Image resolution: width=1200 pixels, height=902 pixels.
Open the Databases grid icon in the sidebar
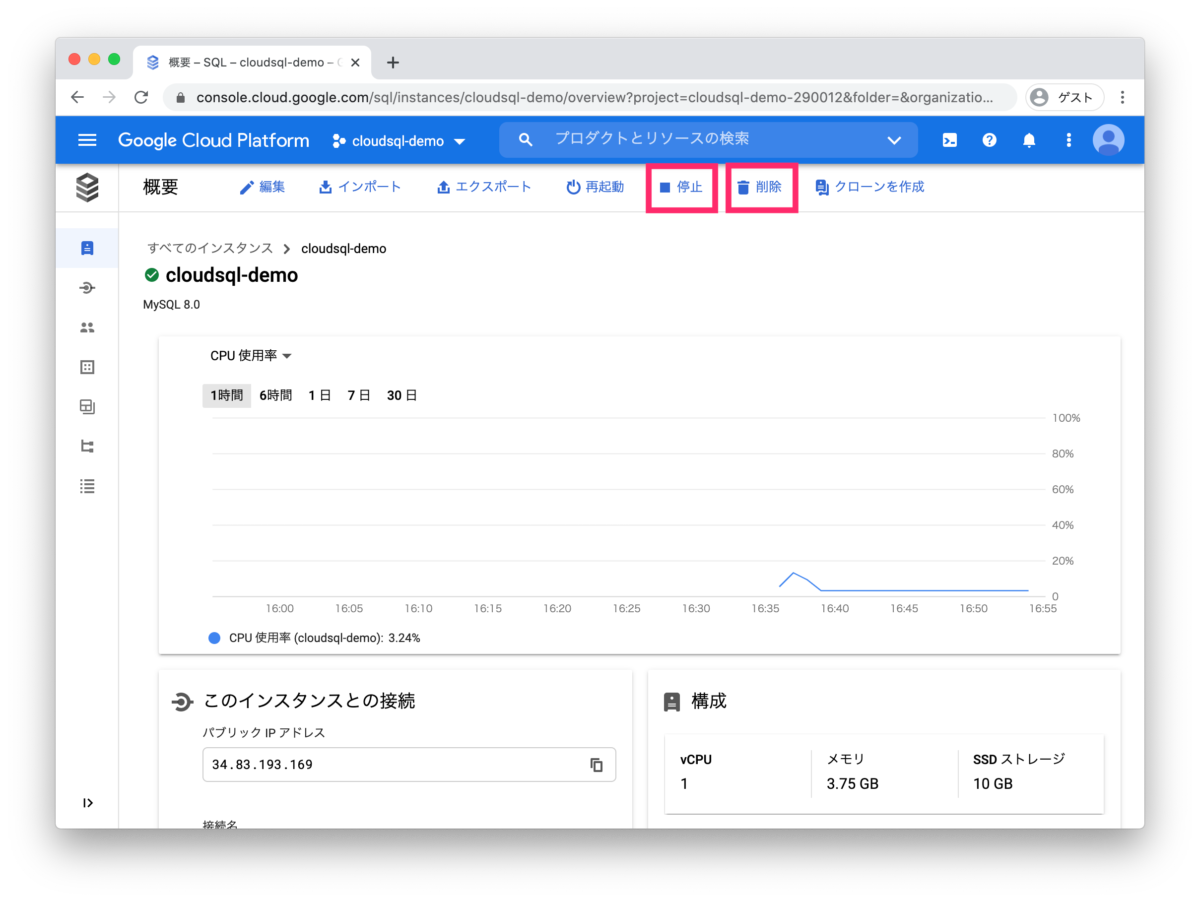pos(87,367)
